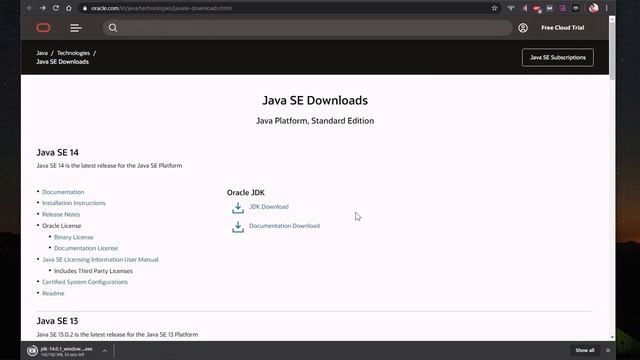Viewport: 640px width, 360px height.
Task: Open Release Notes link
Action: pos(61,214)
